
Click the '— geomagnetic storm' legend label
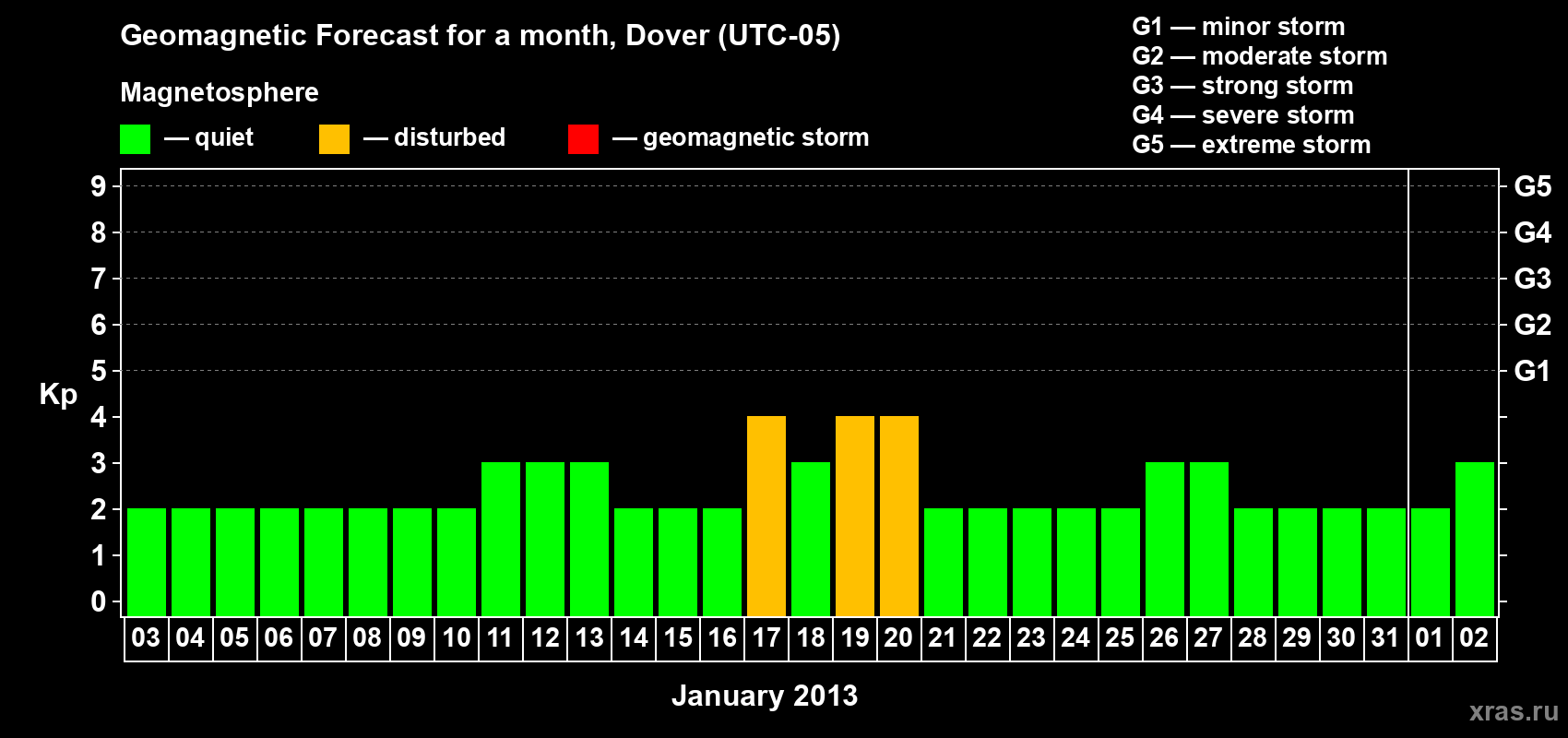click(741, 137)
